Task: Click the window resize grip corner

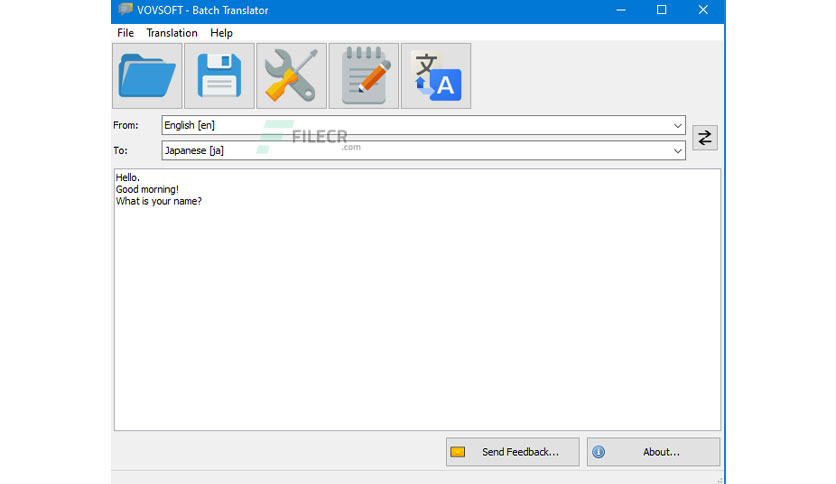Action: [719, 480]
